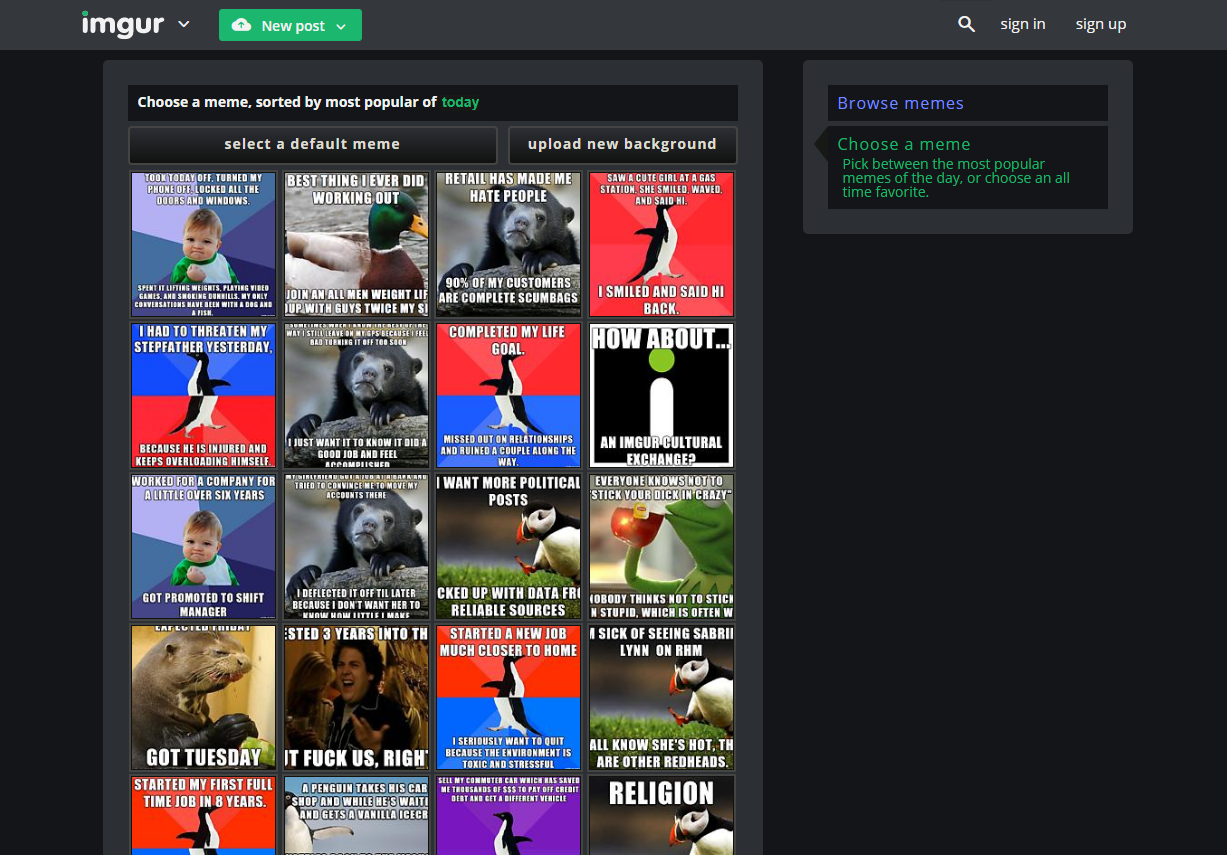The width and height of the screenshot is (1227, 855).
Task: Select the Choose a meme tab
Action: pos(904,144)
